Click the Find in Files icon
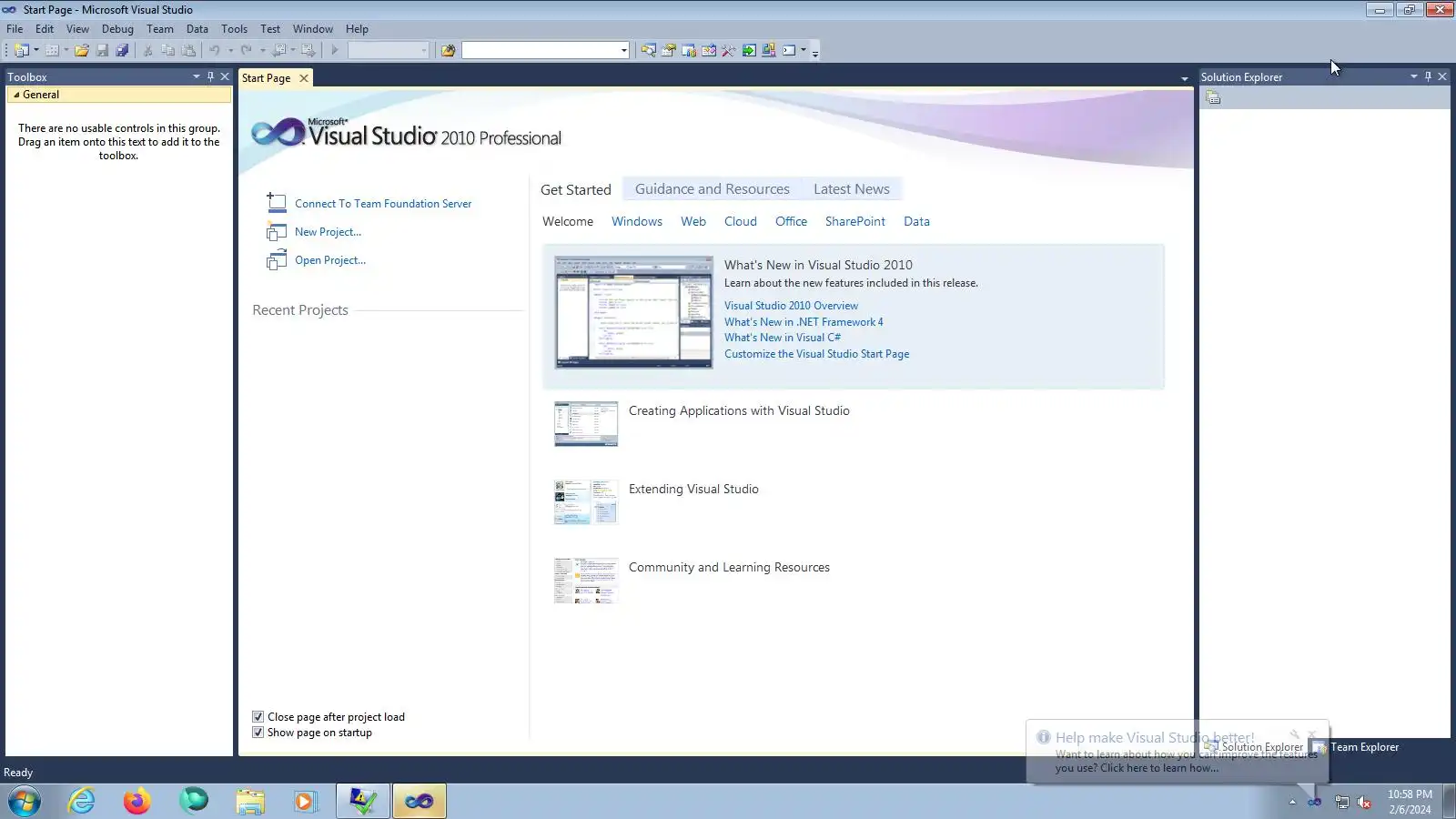This screenshot has height=819, width=1456. (x=448, y=51)
